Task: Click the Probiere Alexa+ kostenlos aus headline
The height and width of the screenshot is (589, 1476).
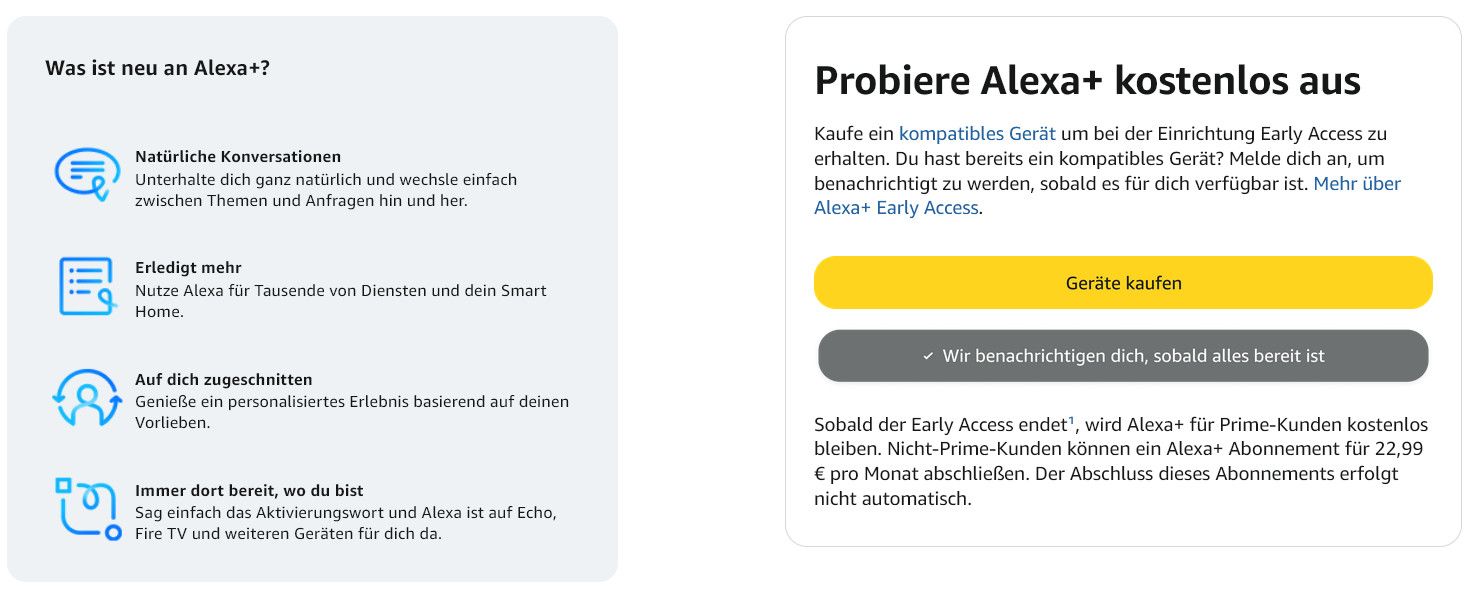Action: click(x=1087, y=80)
